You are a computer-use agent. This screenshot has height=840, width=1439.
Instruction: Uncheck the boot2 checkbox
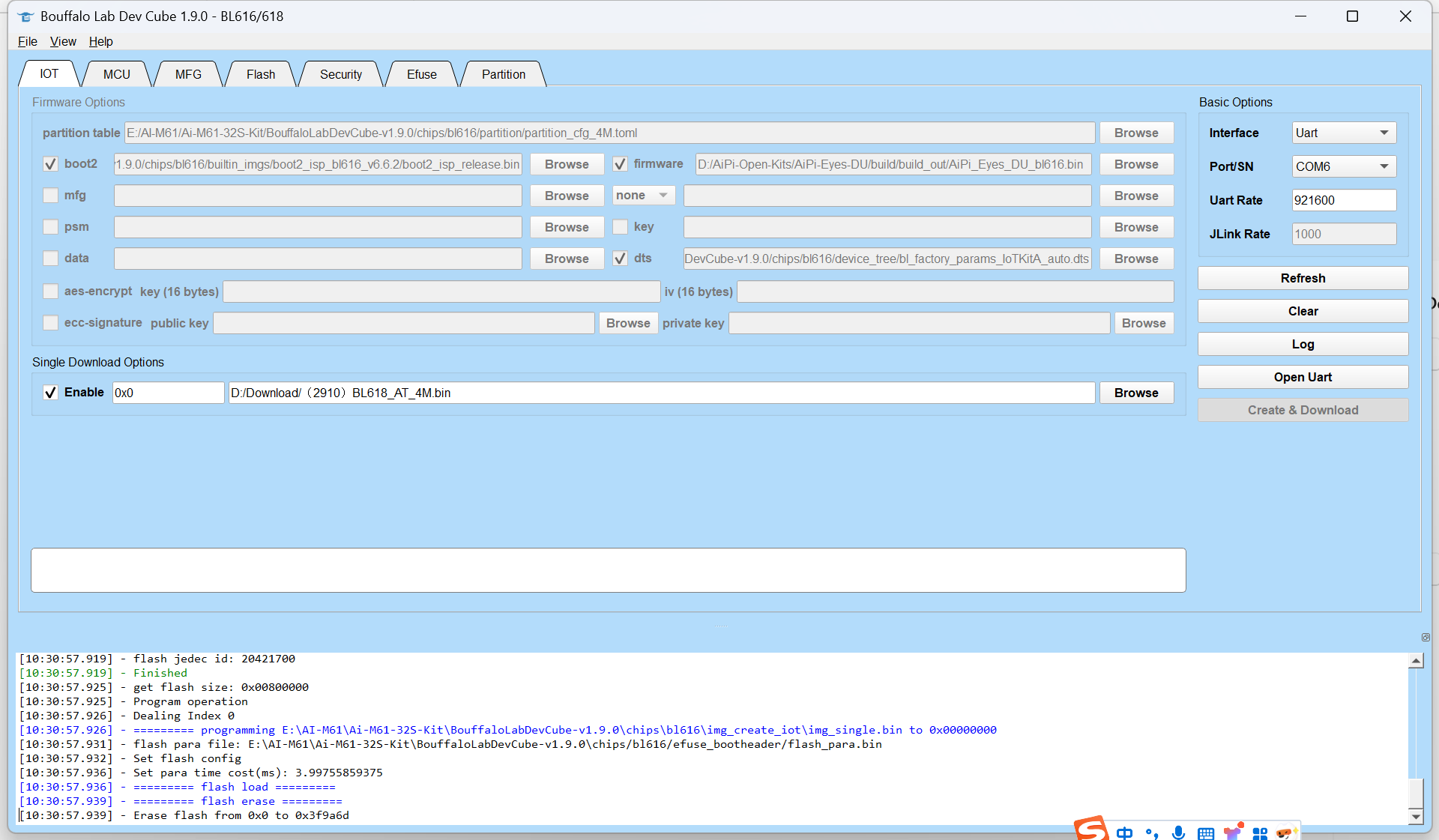point(51,164)
